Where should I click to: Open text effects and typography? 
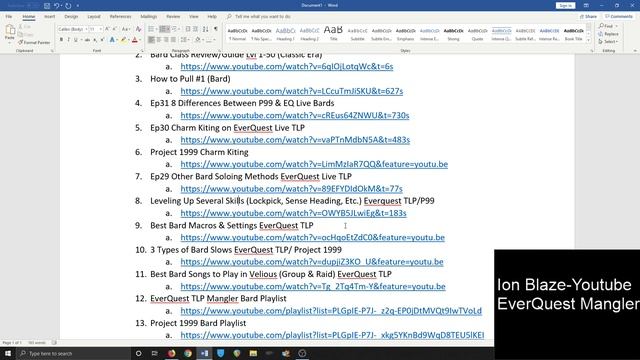pos(112,40)
